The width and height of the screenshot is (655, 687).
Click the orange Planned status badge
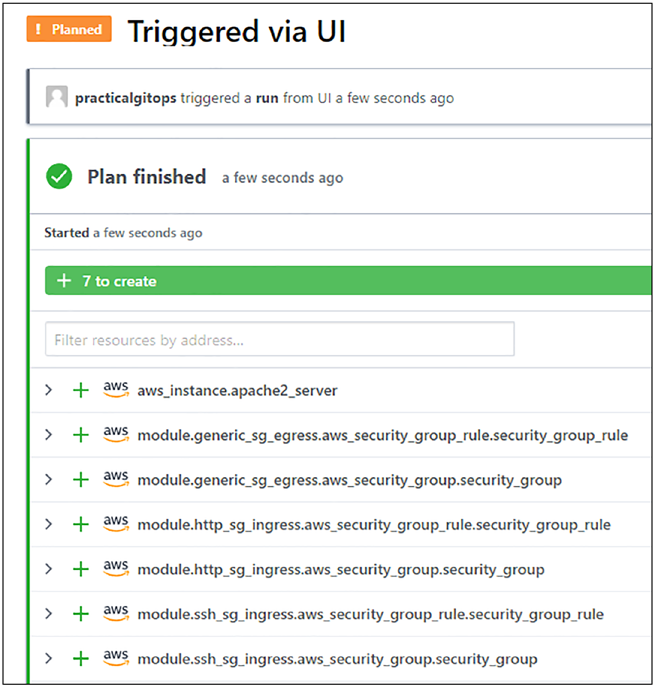69,29
